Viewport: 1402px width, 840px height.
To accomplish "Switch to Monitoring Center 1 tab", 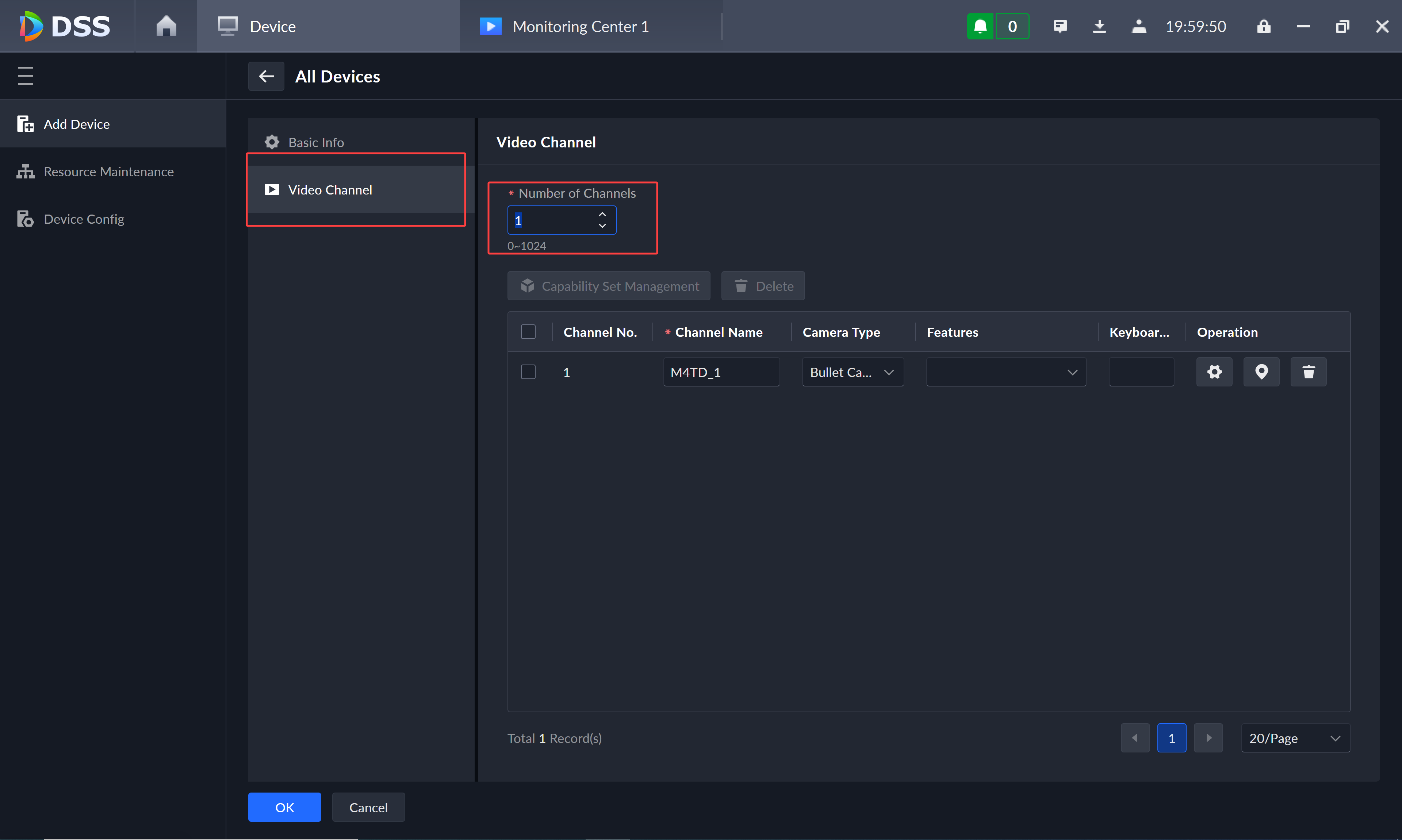I will pyautogui.click(x=591, y=26).
